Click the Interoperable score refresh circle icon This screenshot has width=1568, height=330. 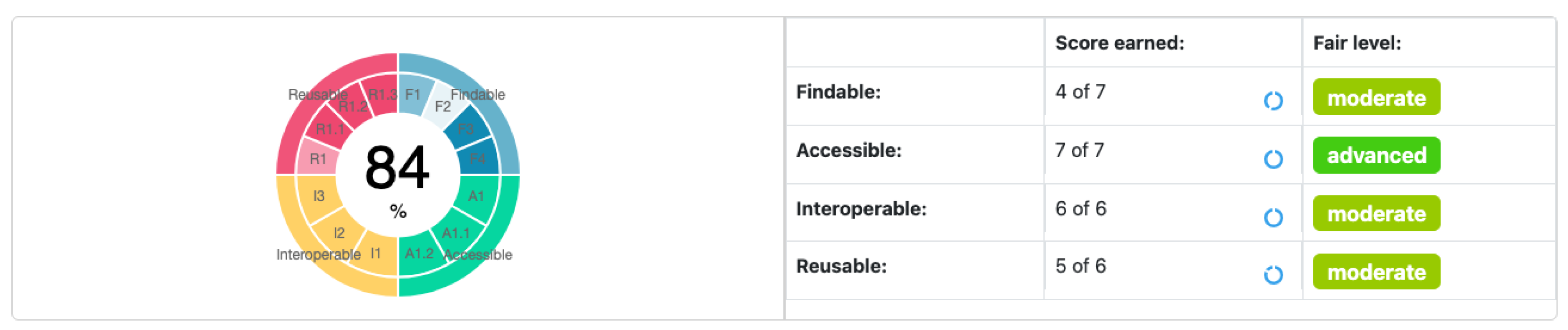coord(1273,217)
